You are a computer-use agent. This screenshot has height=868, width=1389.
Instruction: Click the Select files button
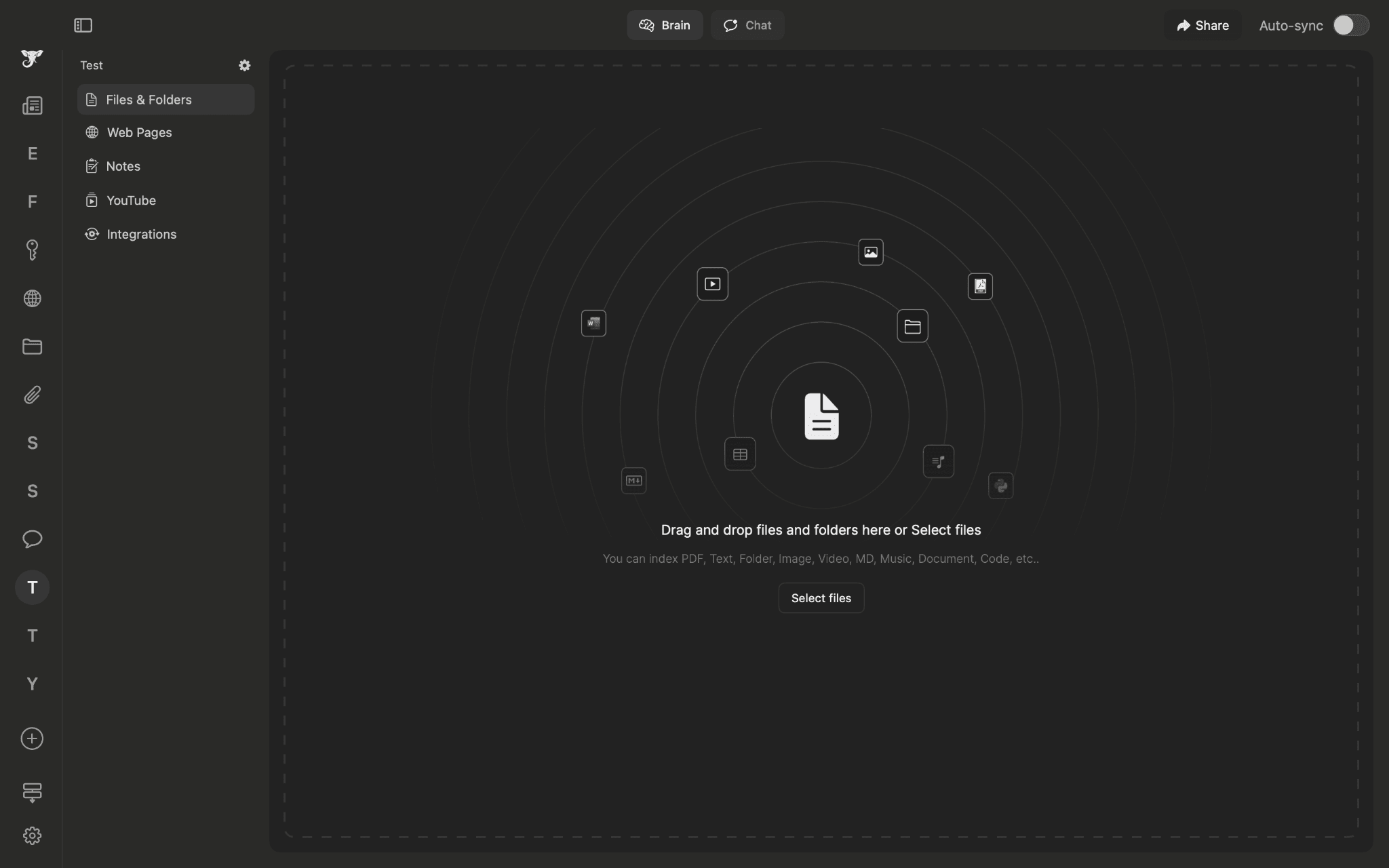pyautogui.click(x=821, y=598)
